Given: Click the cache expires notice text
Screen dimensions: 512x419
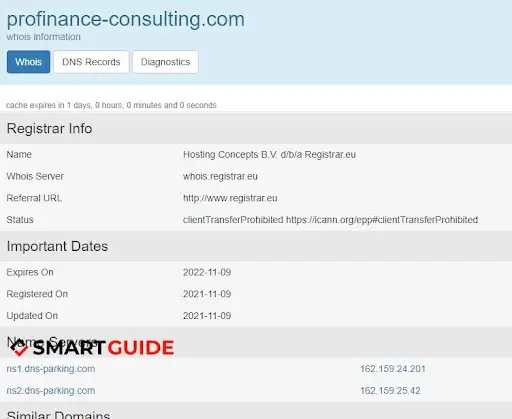Looking at the screenshot, I should (111, 105).
